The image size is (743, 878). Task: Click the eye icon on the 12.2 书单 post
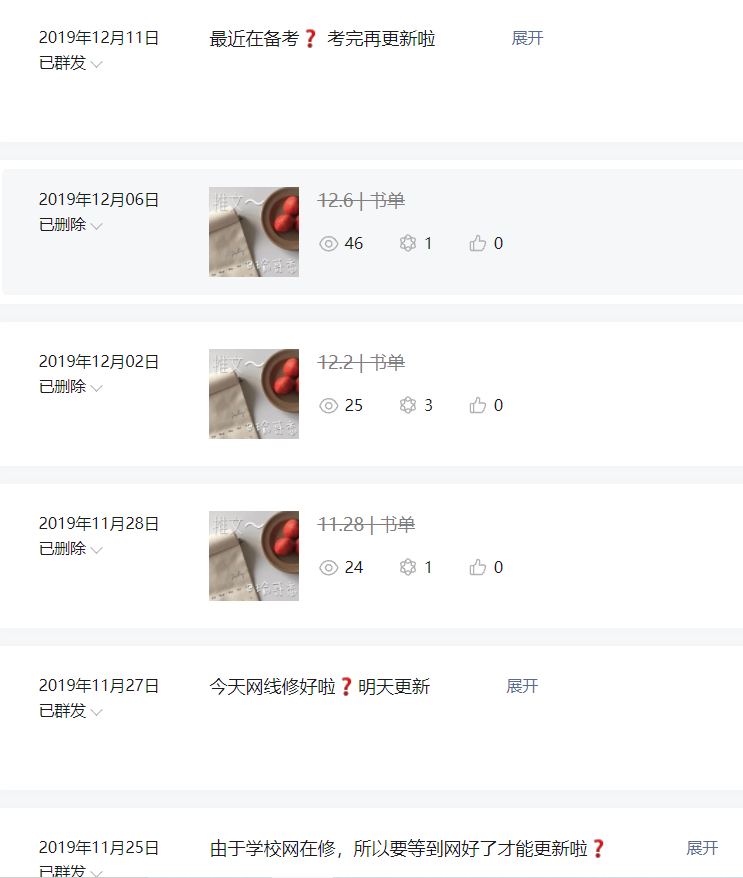pos(329,405)
